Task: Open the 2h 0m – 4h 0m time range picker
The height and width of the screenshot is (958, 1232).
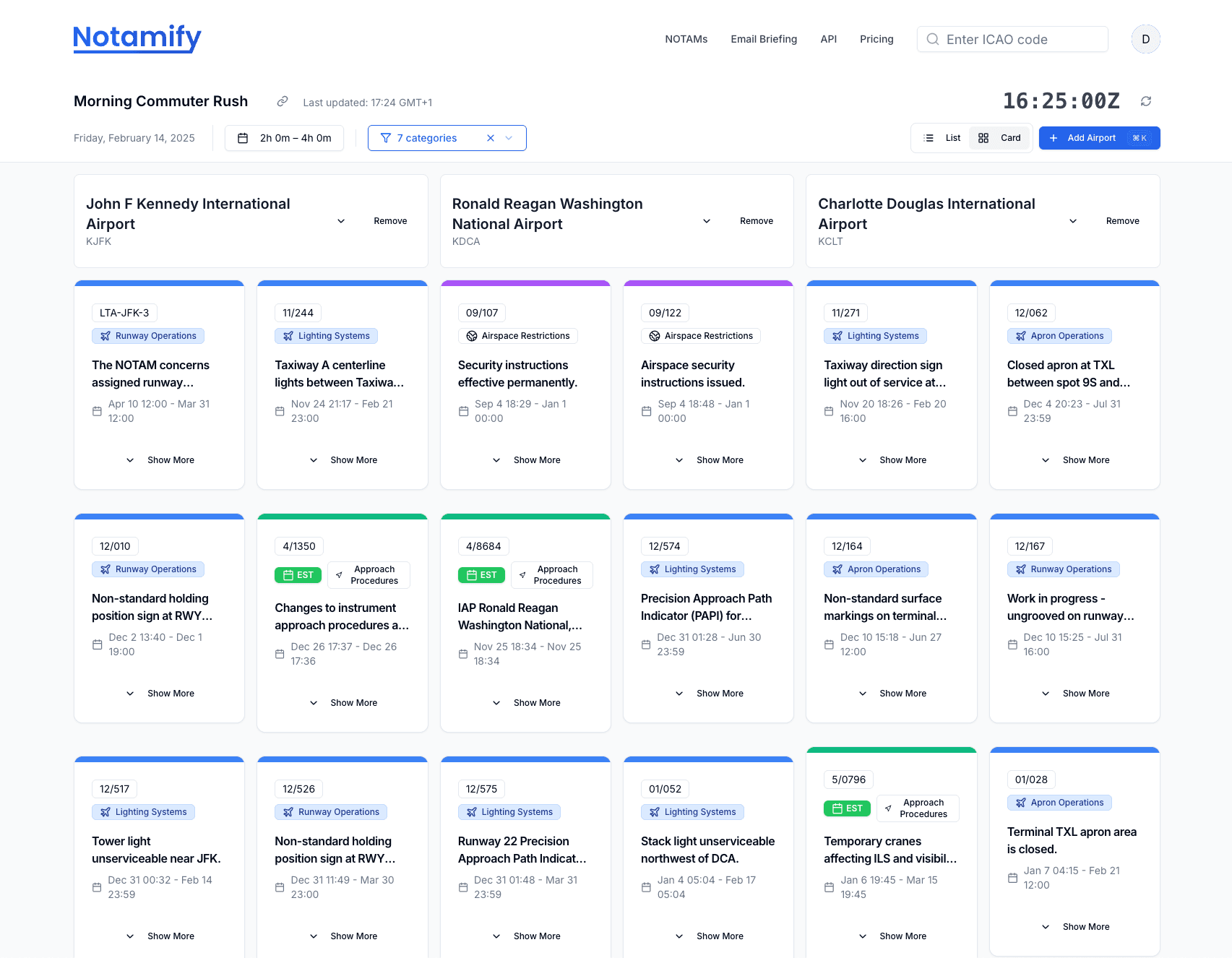Action: point(285,138)
